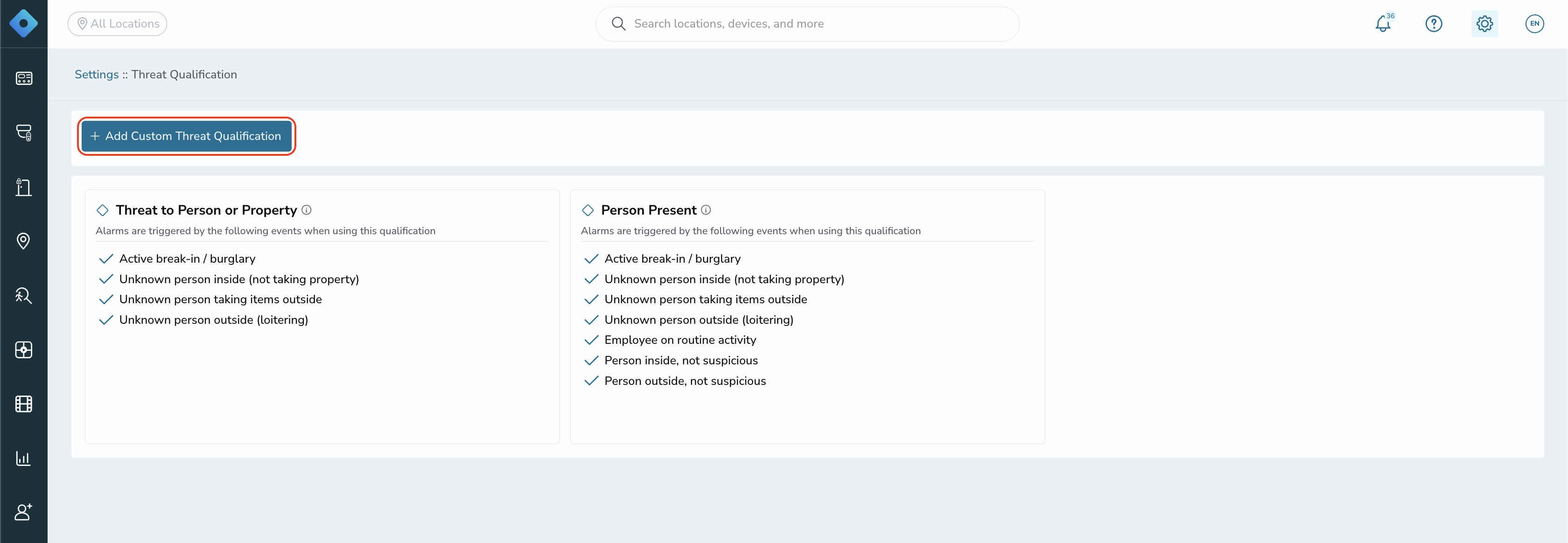
Task: Open the All Locations selector
Action: click(x=118, y=24)
